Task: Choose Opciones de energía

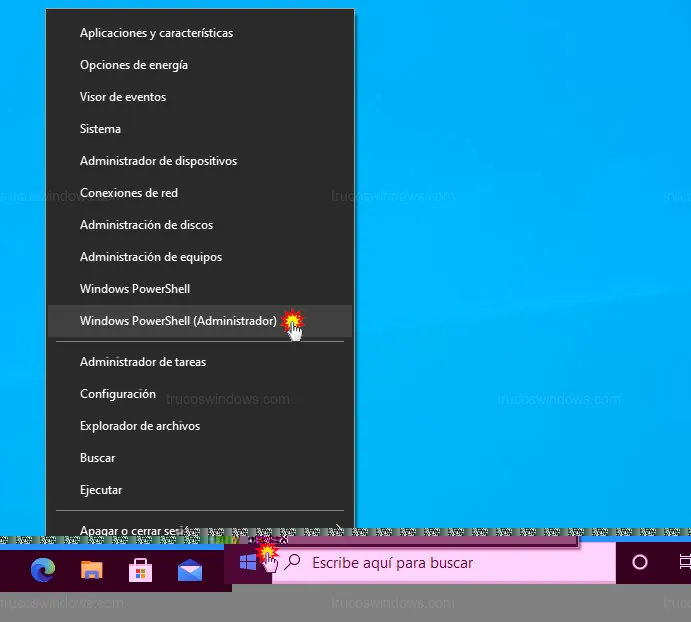Action: 134,65
